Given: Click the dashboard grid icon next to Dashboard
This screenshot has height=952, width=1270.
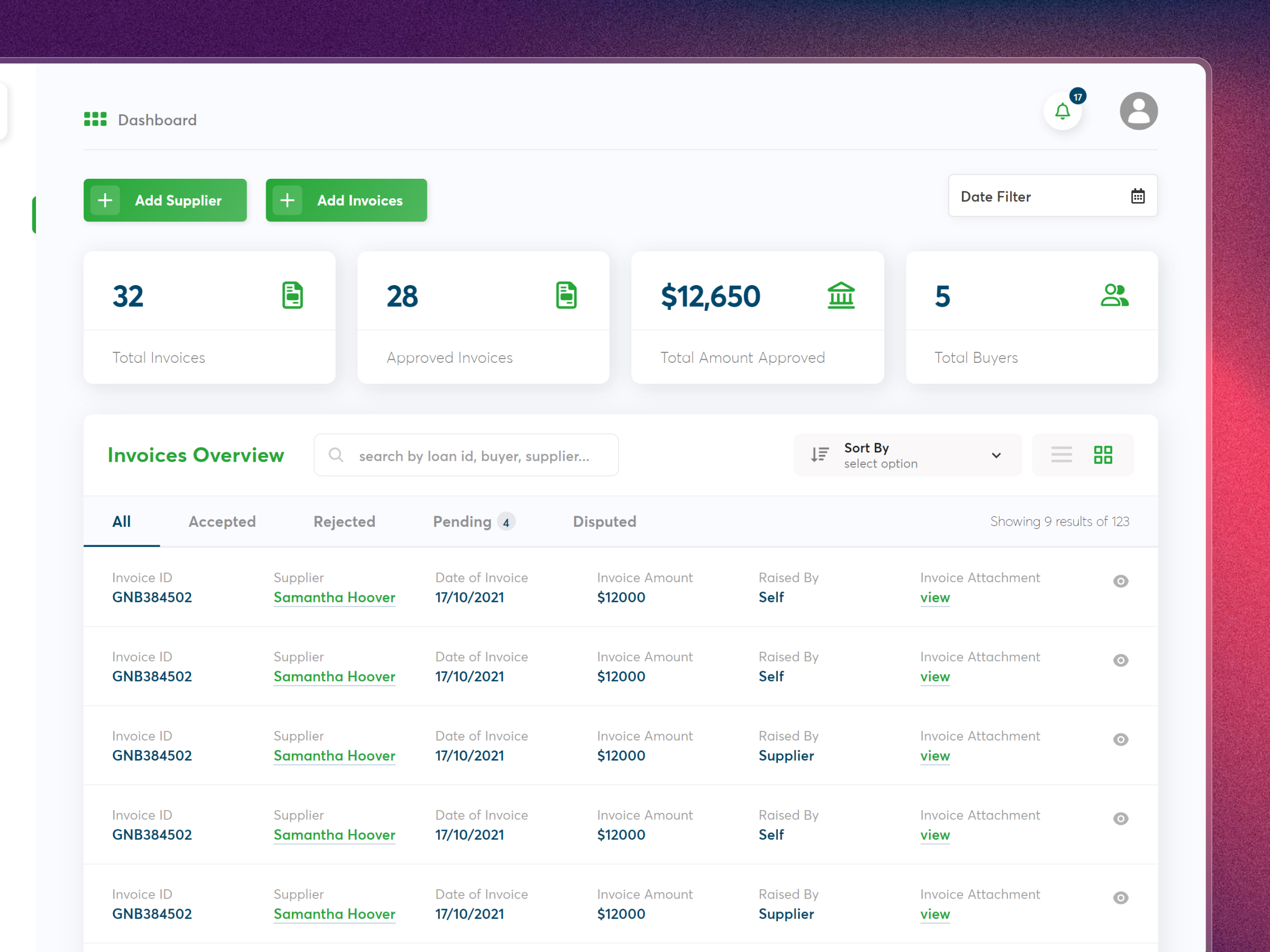Looking at the screenshot, I should (95, 119).
